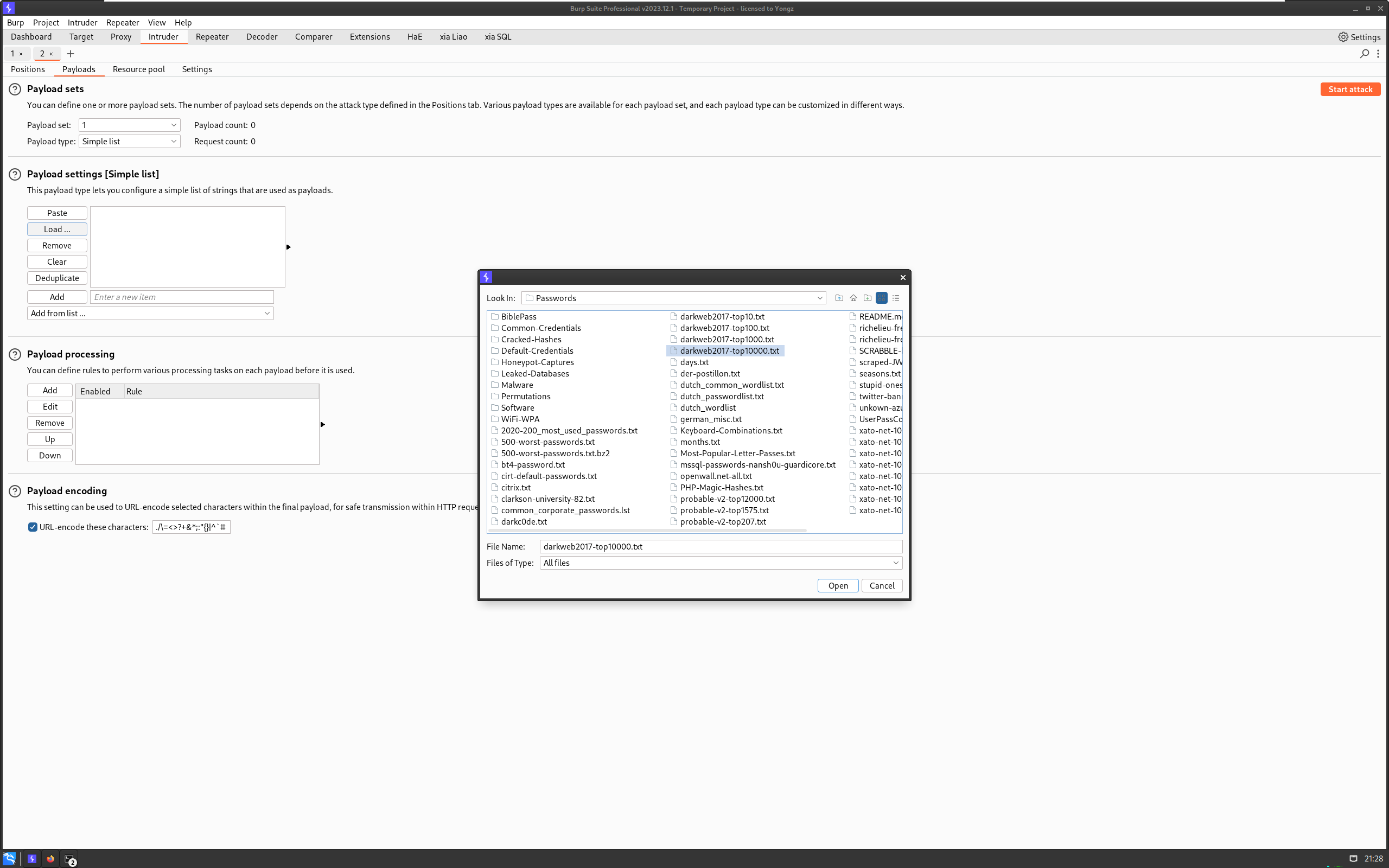
Task: Open the Dashboard main tab
Action: pyautogui.click(x=31, y=37)
